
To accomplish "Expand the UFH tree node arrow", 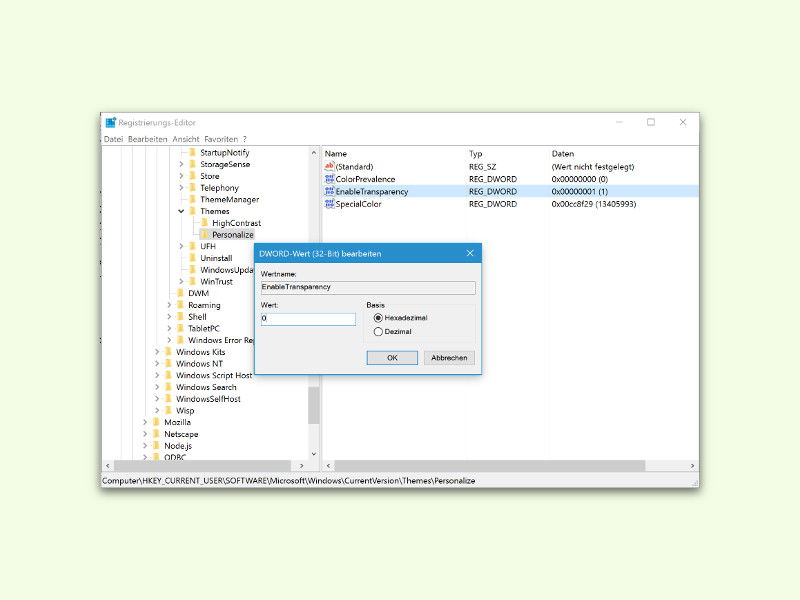I will [x=181, y=246].
